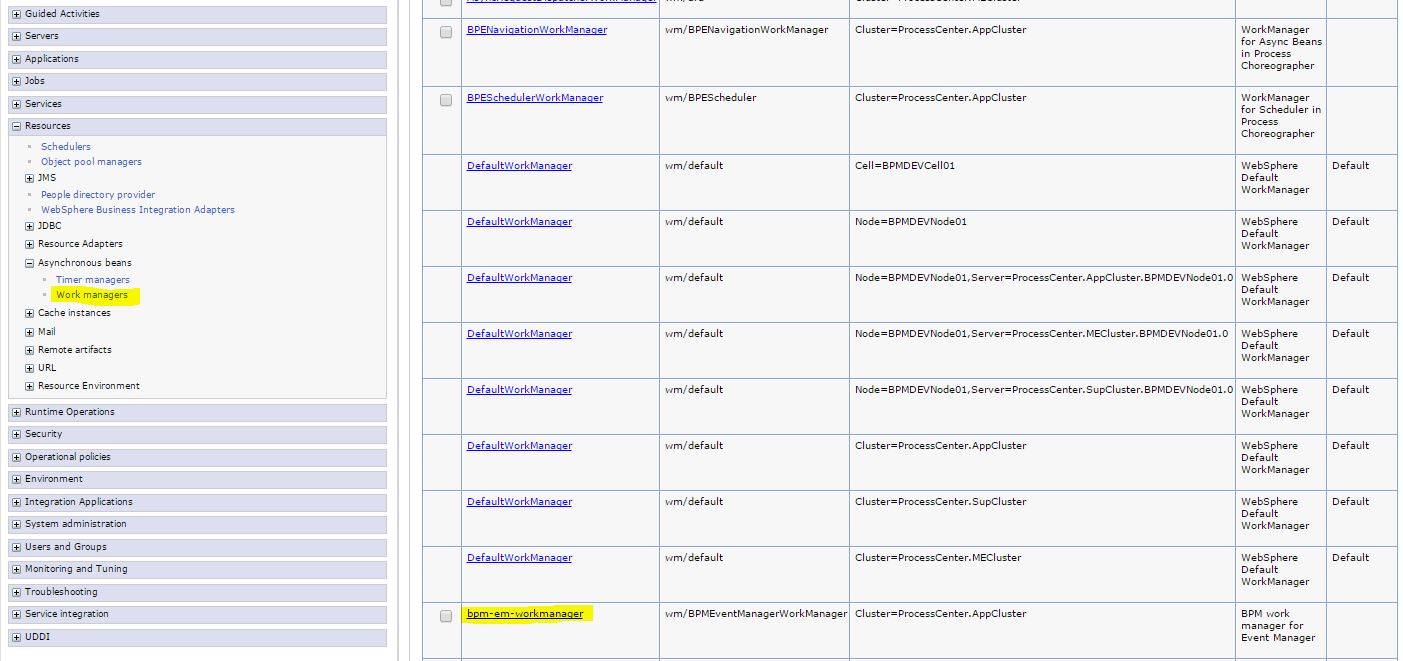Viewport: 1403px width, 661px height.
Task: Open the Timer managers link
Action: point(93,280)
